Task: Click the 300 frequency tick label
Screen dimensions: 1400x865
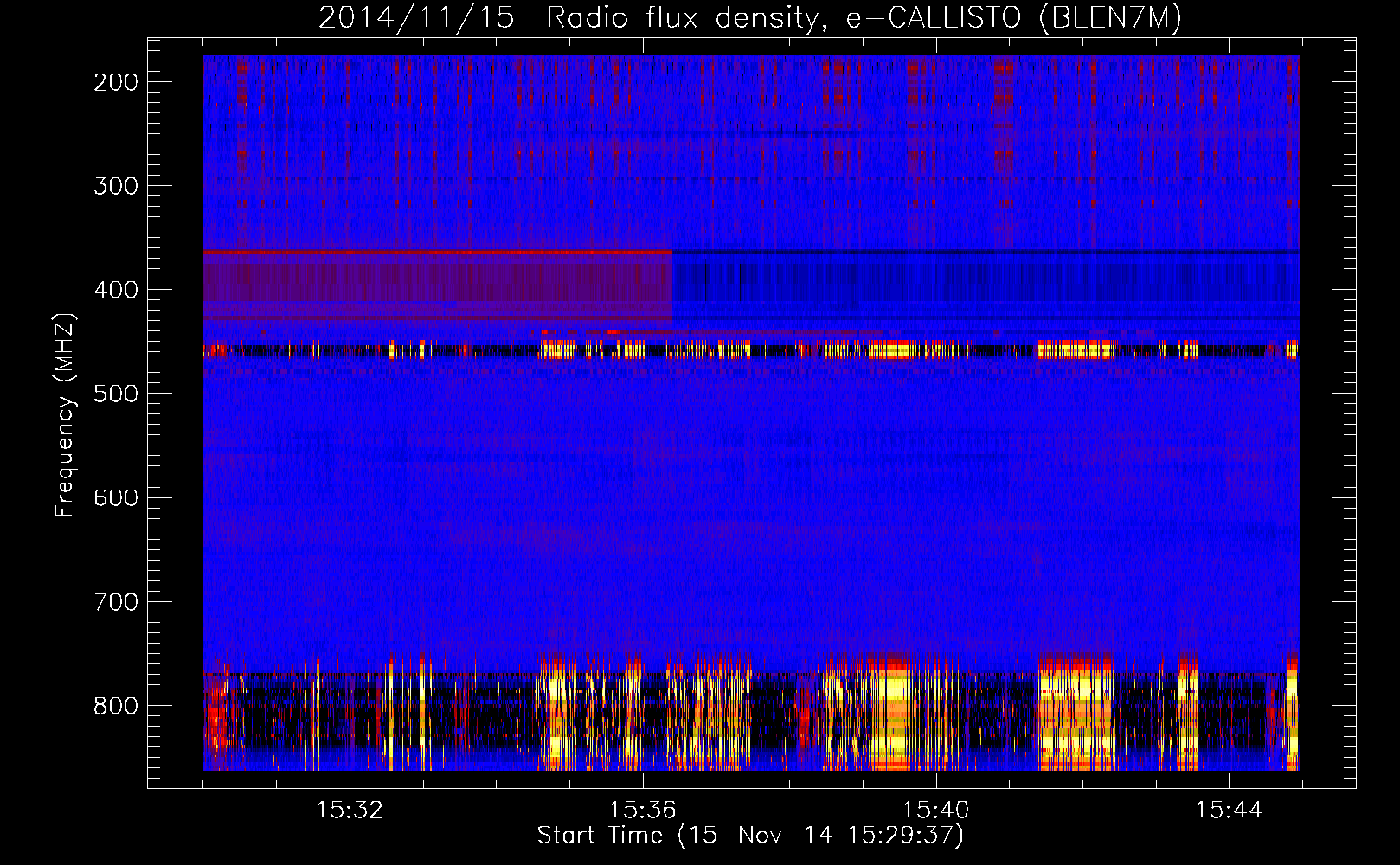Action: coord(116,186)
